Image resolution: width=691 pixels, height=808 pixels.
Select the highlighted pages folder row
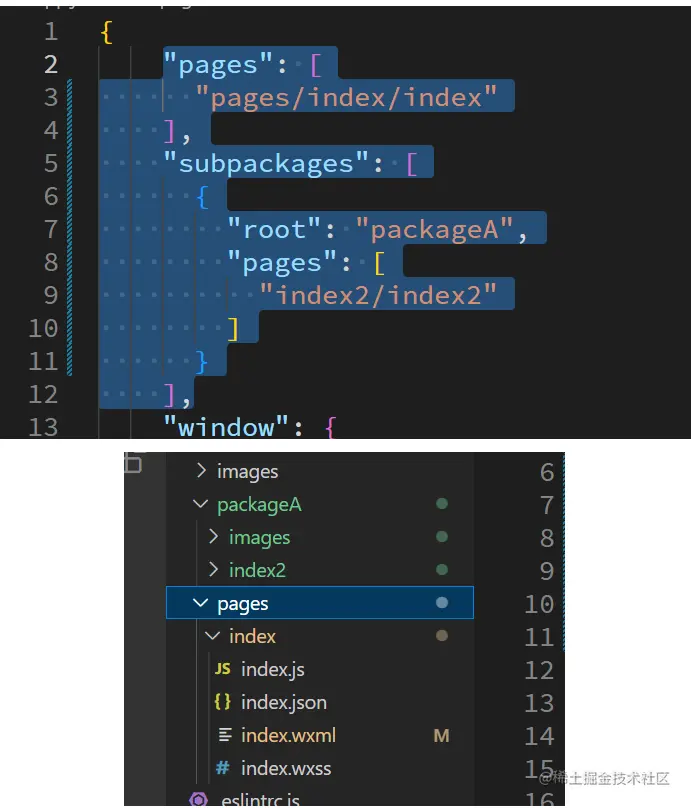click(x=320, y=602)
